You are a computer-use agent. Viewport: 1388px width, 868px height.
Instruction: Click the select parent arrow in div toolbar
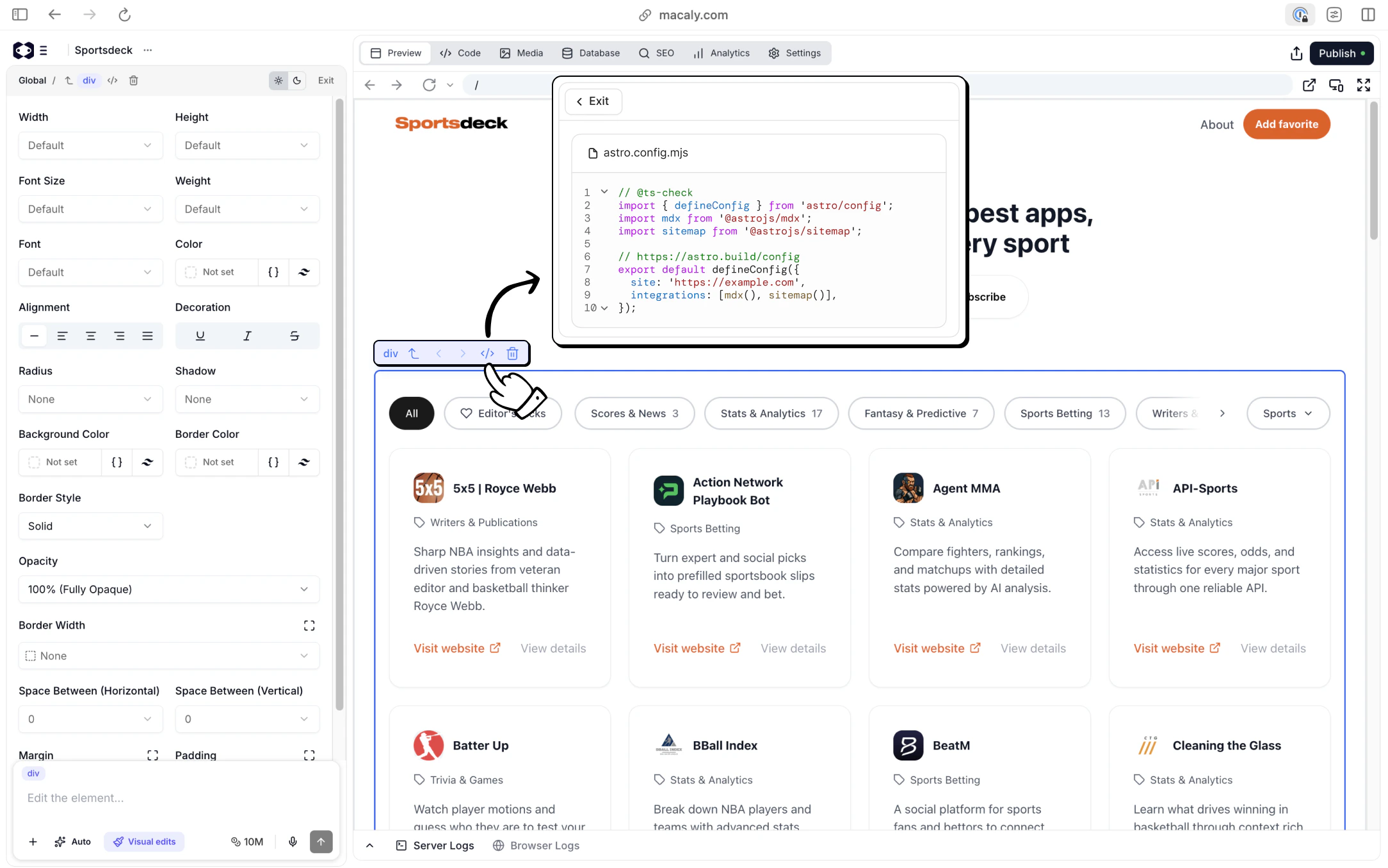pyautogui.click(x=414, y=353)
